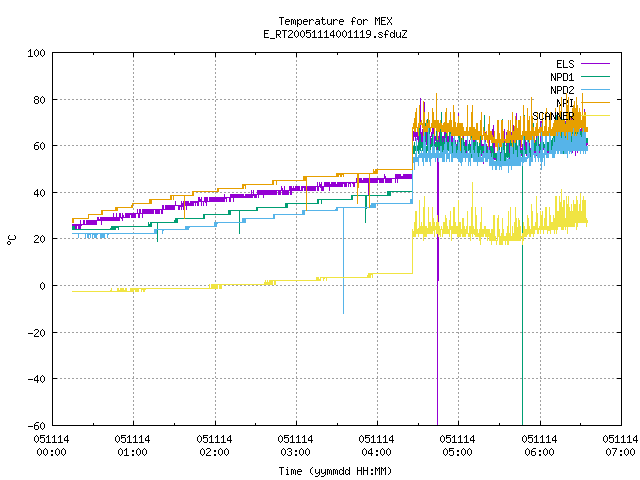Viewport: 640px width, 480px height.
Task: Click the x-axis label 051114 05:00
Action: point(458,446)
